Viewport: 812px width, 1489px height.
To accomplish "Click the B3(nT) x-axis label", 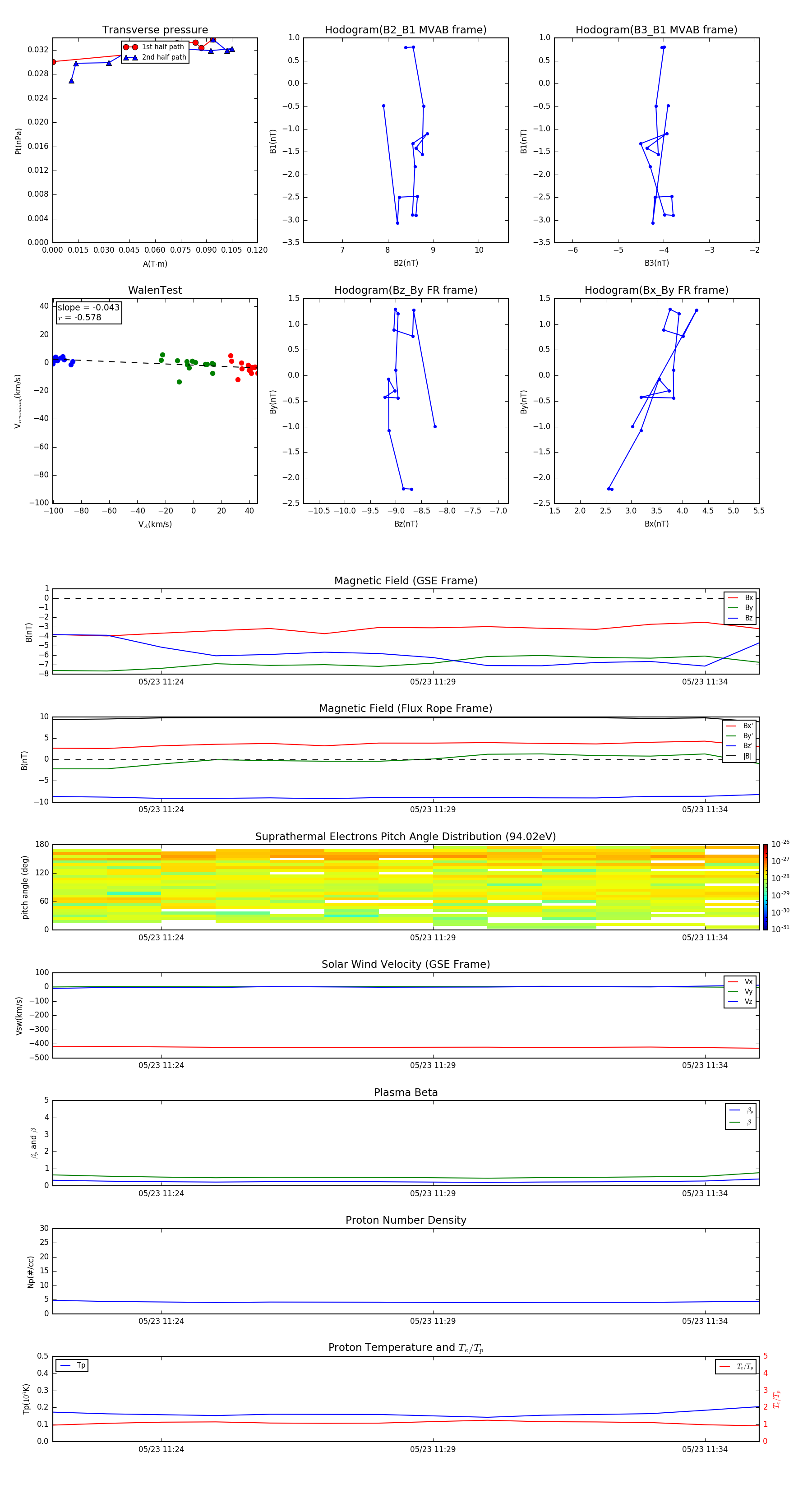I will point(656,263).
